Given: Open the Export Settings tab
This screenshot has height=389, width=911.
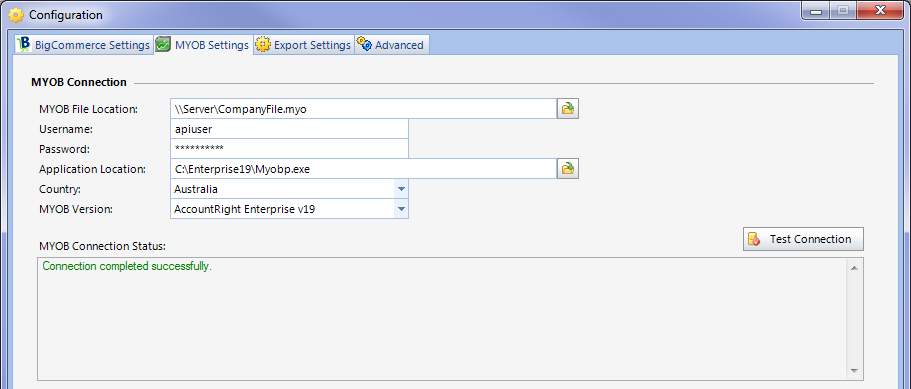Looking at the screenshot, I should click(x=304, y=45).
